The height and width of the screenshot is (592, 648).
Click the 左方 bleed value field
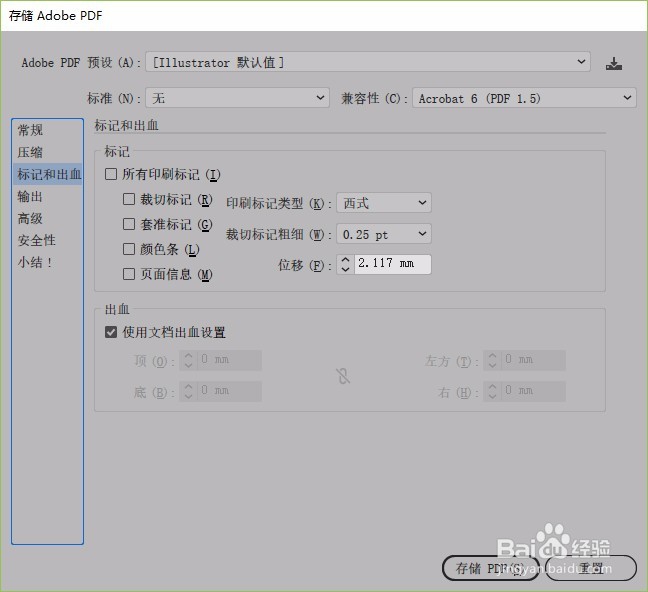coord(534,360)
